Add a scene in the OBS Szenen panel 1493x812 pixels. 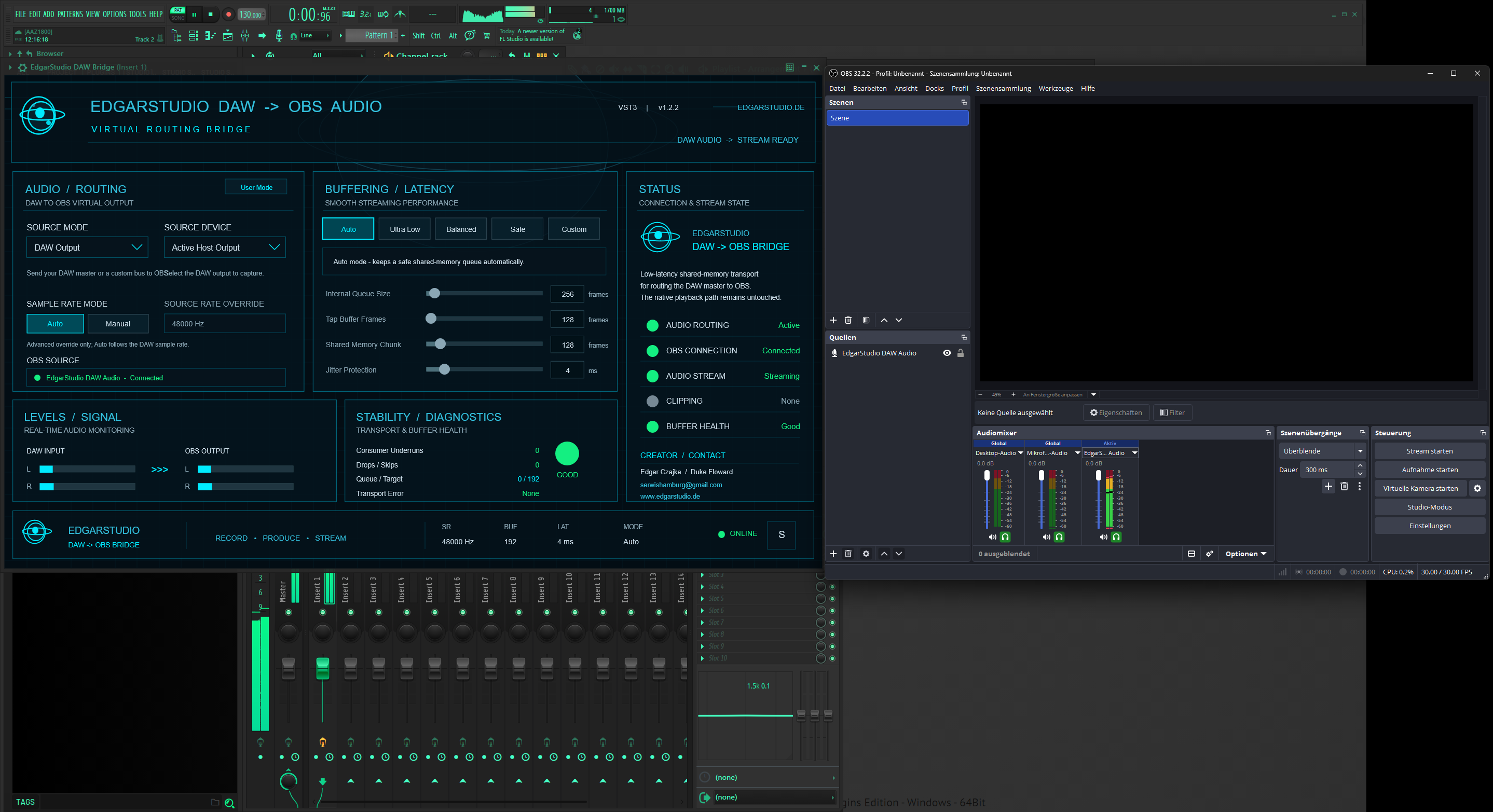833,320
